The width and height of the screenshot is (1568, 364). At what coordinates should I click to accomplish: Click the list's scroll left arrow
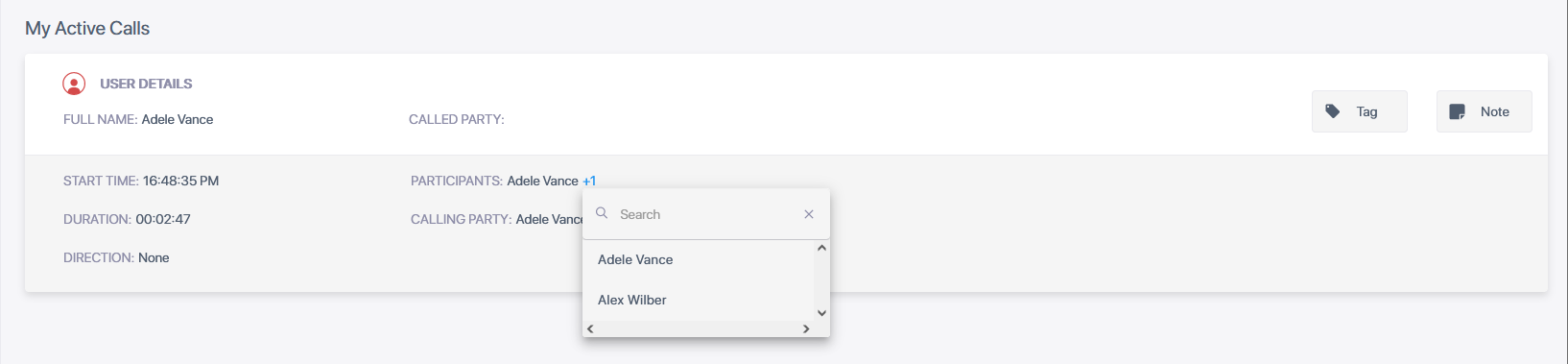pos(590,328)
